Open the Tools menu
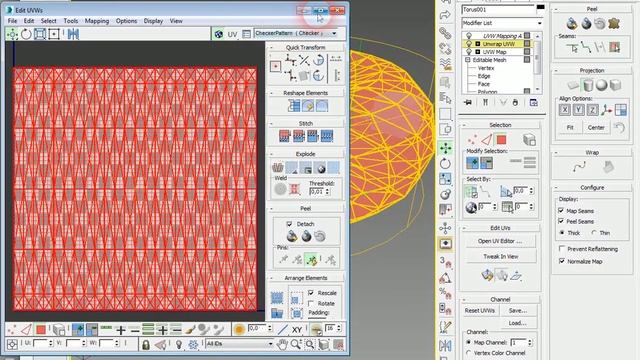 71,21
